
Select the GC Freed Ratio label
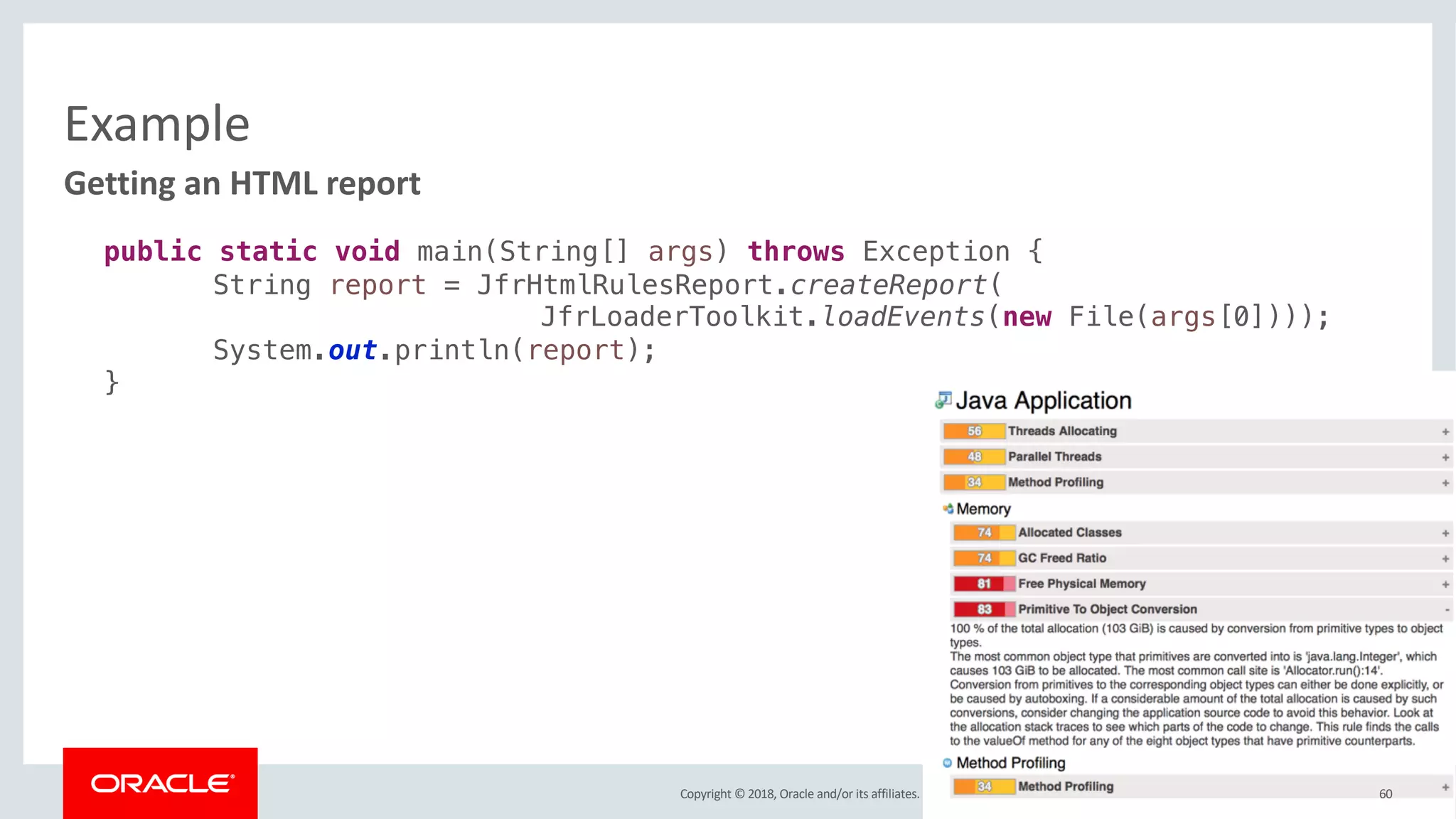click(x=1062, y=558)
